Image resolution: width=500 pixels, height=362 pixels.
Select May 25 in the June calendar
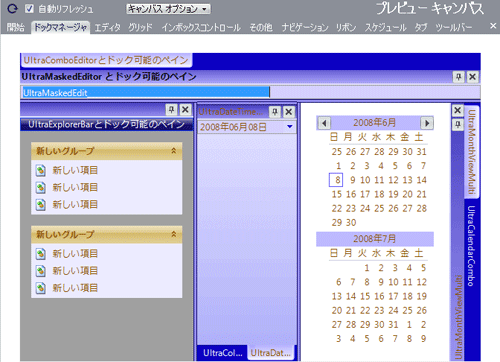[337, 152]
